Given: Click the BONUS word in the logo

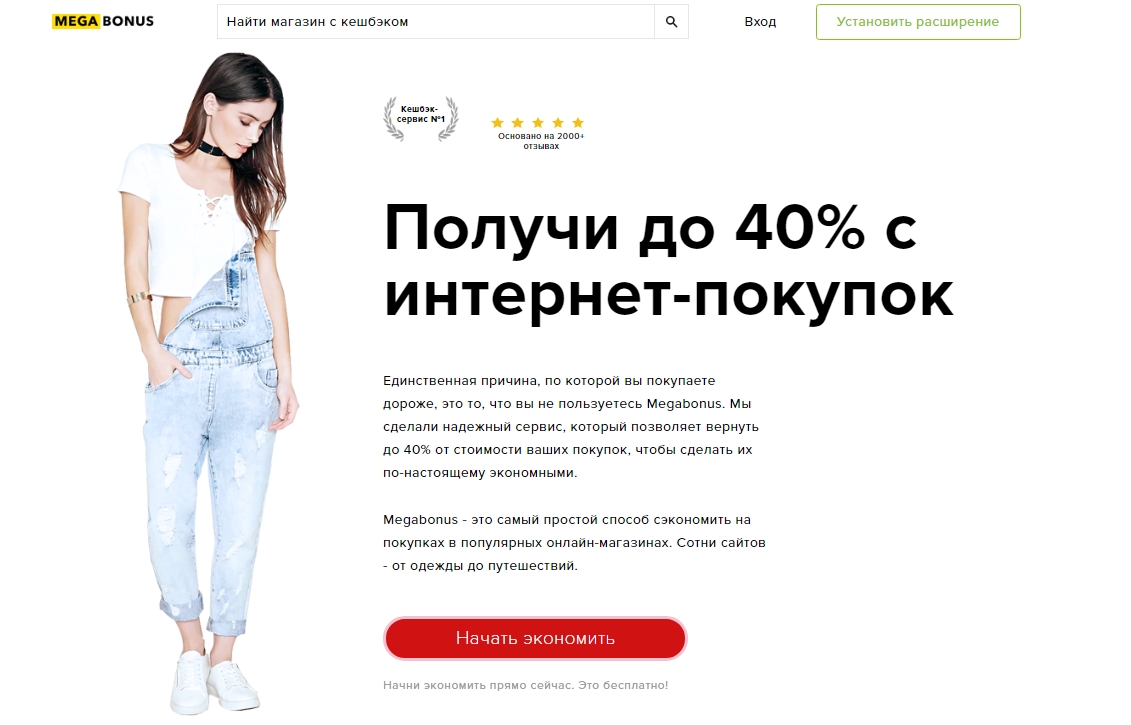Looking at the screenshot, I should 128,22.
